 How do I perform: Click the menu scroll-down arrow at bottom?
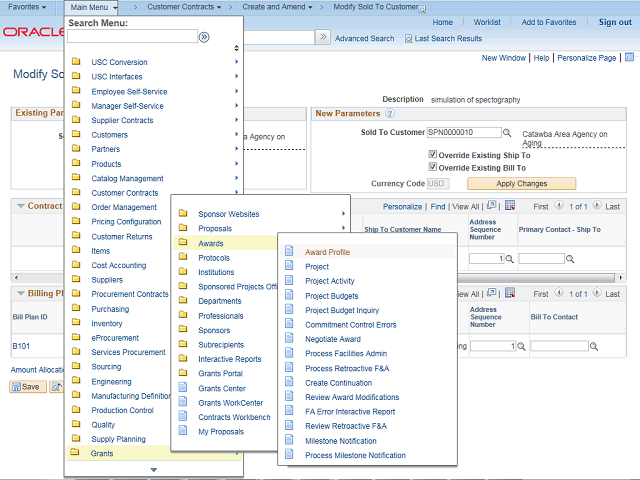[x=153, y=470]
